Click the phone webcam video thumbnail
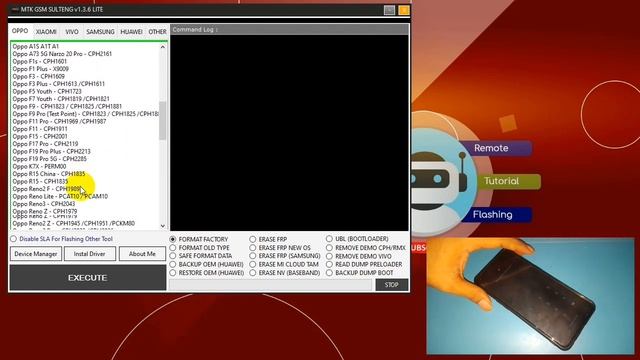The height and width of the screenshot is (360, 640). [530, 296]
